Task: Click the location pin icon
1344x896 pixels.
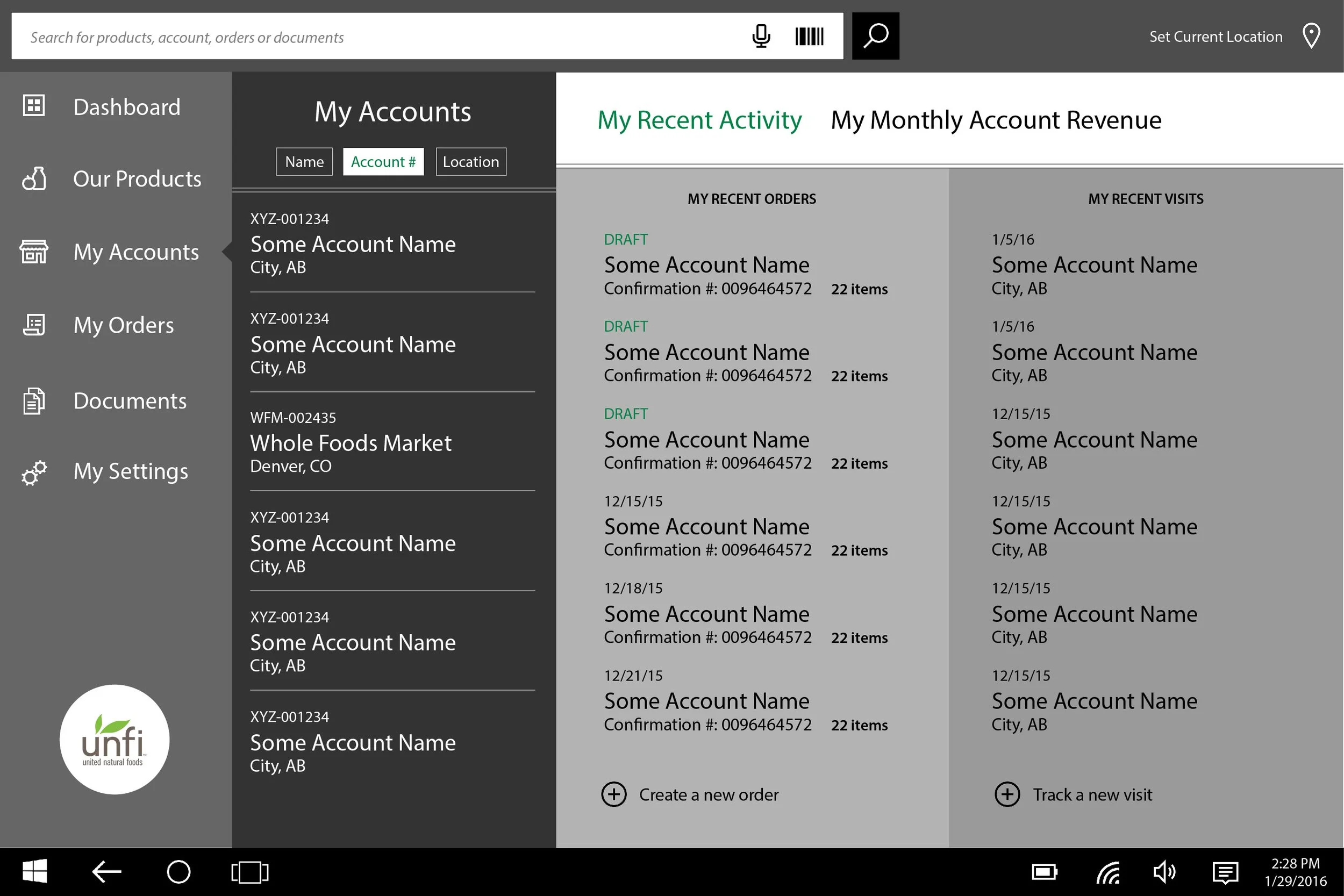Action: (1311, 35)
